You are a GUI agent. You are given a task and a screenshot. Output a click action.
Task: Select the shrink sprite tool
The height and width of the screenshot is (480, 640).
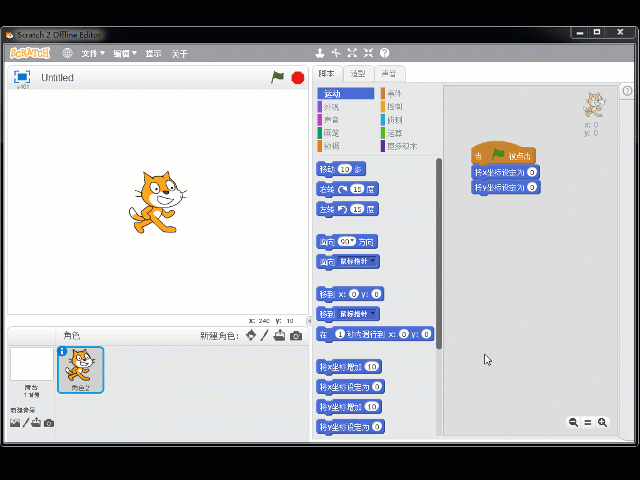pyautogui.click(x=368, y=53)
